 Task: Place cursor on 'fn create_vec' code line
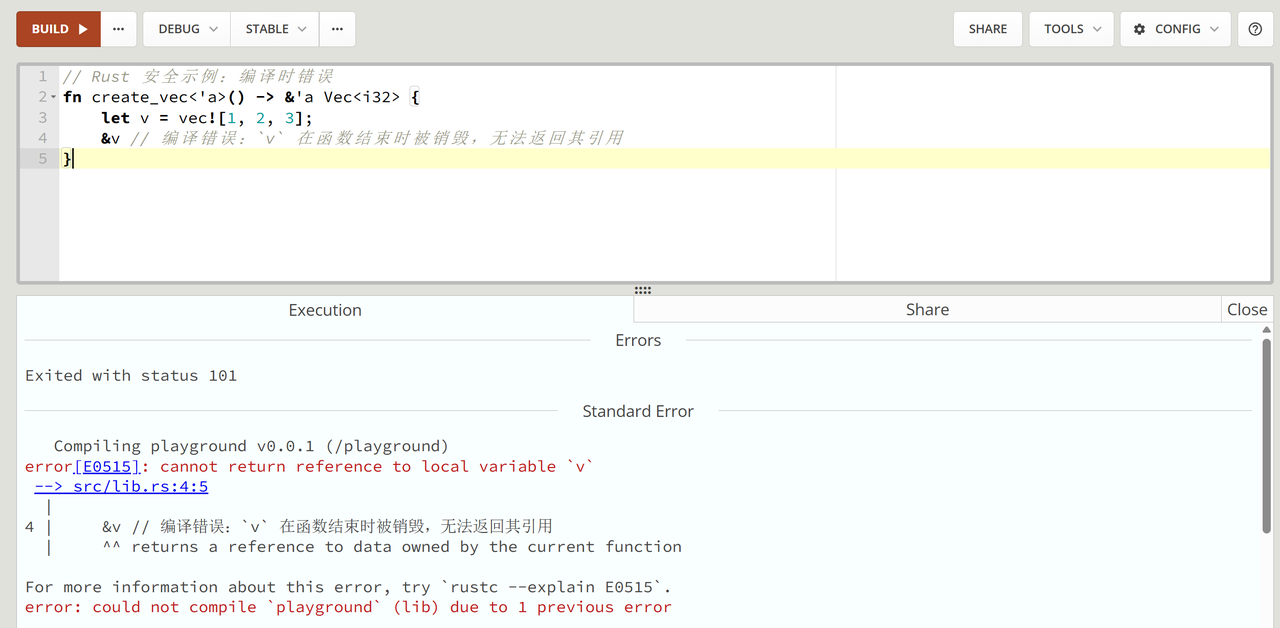coord(241,97)
